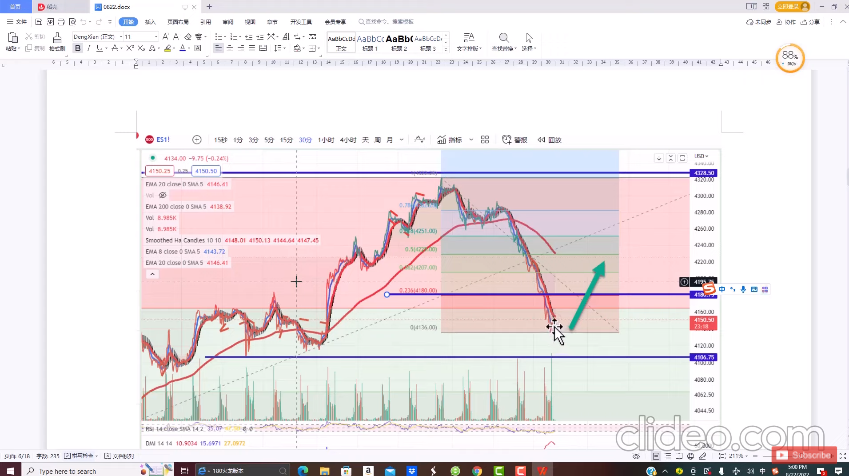Screen dimensions: 849x476
Task: Click the Save icon in quick toolbar
Action: [x=38, y=22]
